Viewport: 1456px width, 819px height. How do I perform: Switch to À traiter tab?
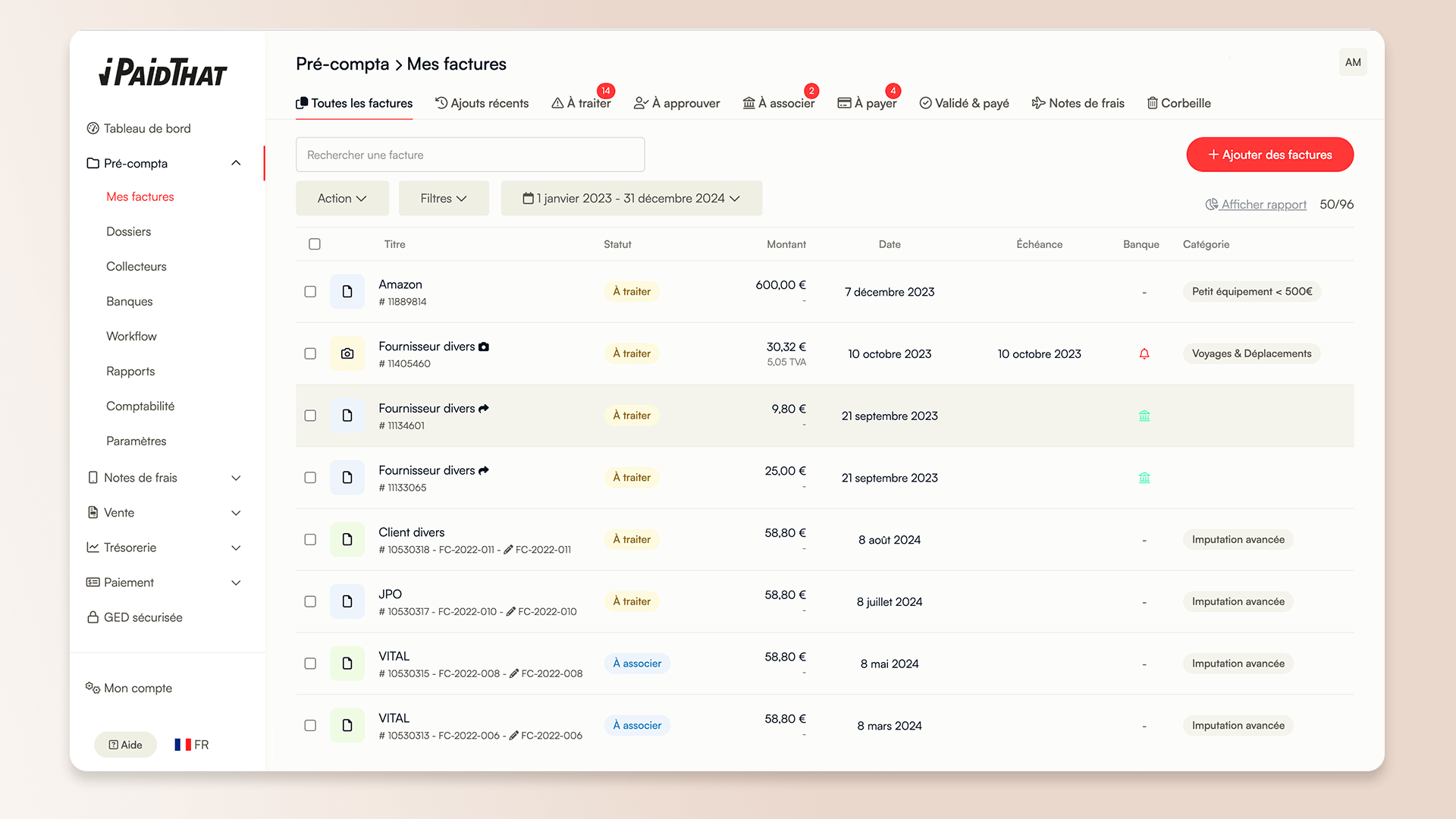(x=581, y=103)
